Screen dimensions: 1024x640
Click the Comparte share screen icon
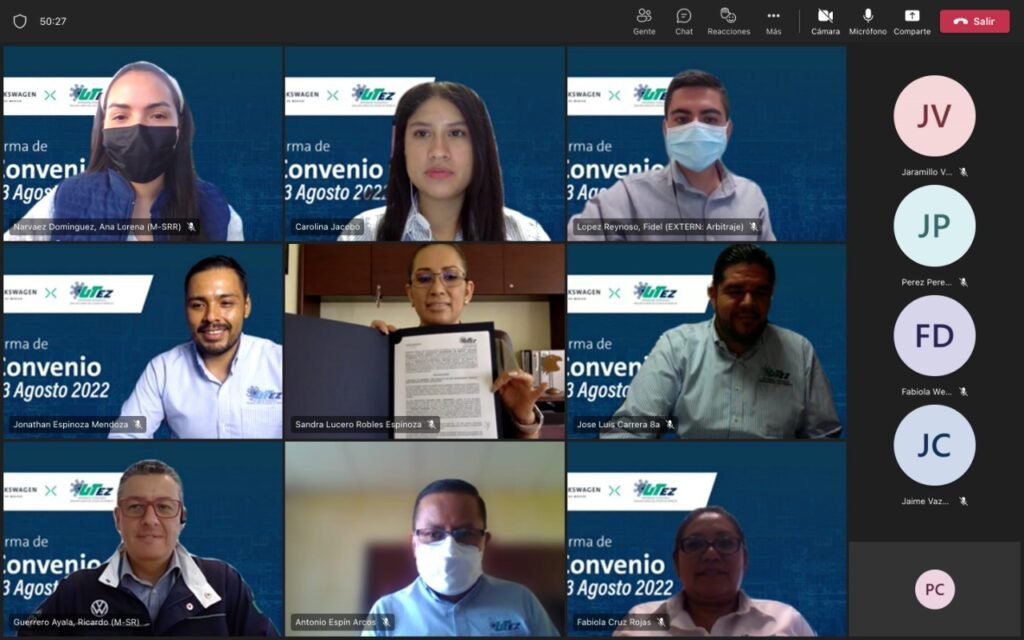(x=911, y=20)
